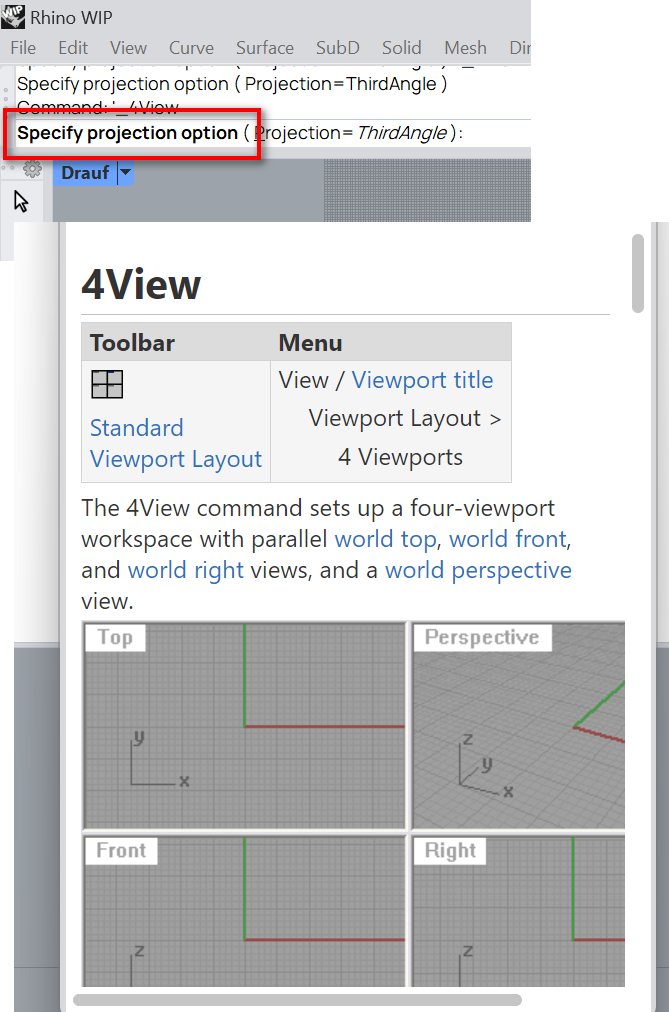Click the 4View four-pane toolbar icon
669x1012 pixels.
tap(107, 384)
